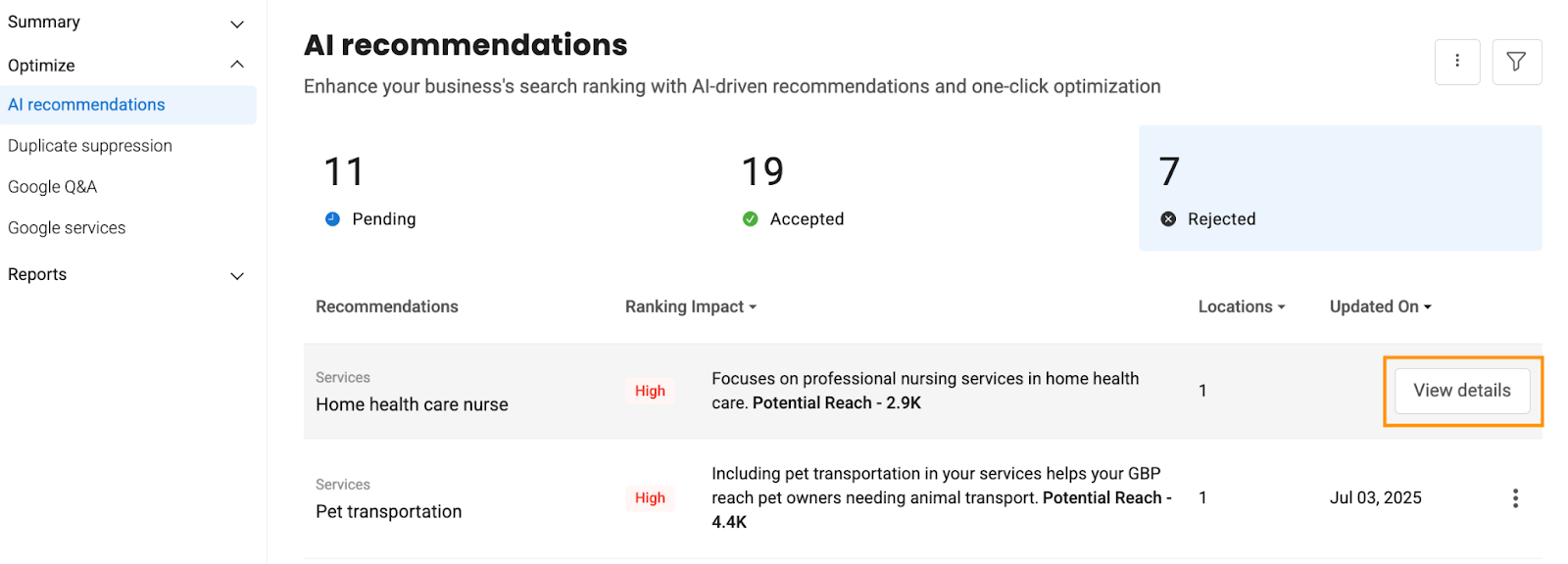Open Duplicate suppression in the sidebar
Screen dimensions: 1568x564
click(x=90, y=146)
